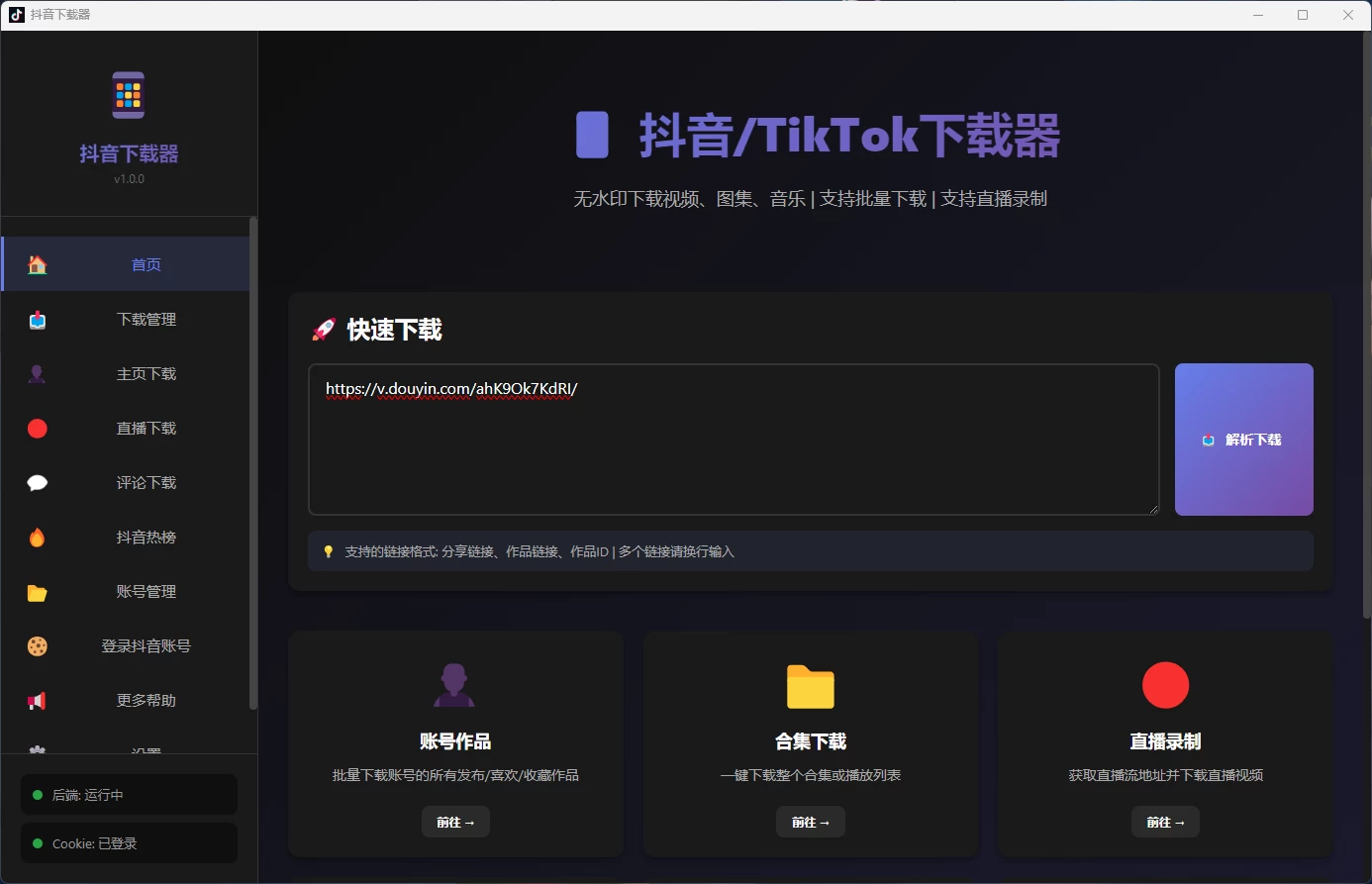Image resolution: width=1372 pixels, height=884 pixels.
Task: Click the TikTok icon in the title bar
Action: pyautogui.click(x=16, y=14)
